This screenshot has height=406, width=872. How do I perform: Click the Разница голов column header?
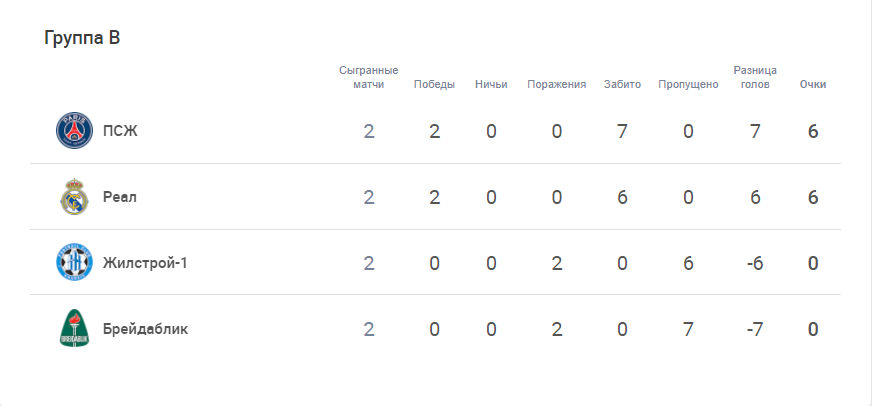[755, 77]
